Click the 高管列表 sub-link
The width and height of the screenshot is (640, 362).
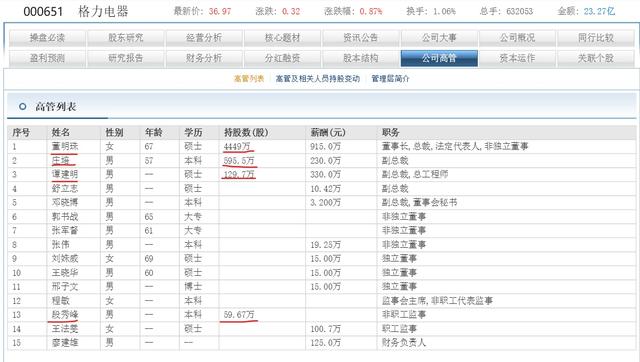point(249,79)
